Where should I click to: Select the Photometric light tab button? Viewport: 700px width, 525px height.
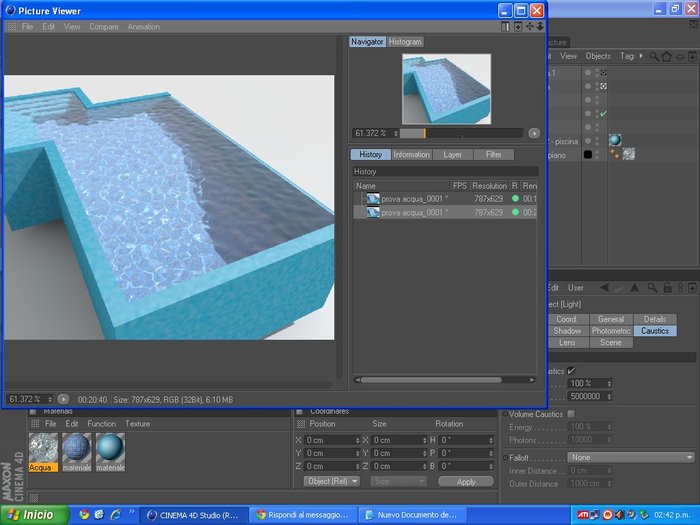[x=611, y=331]
